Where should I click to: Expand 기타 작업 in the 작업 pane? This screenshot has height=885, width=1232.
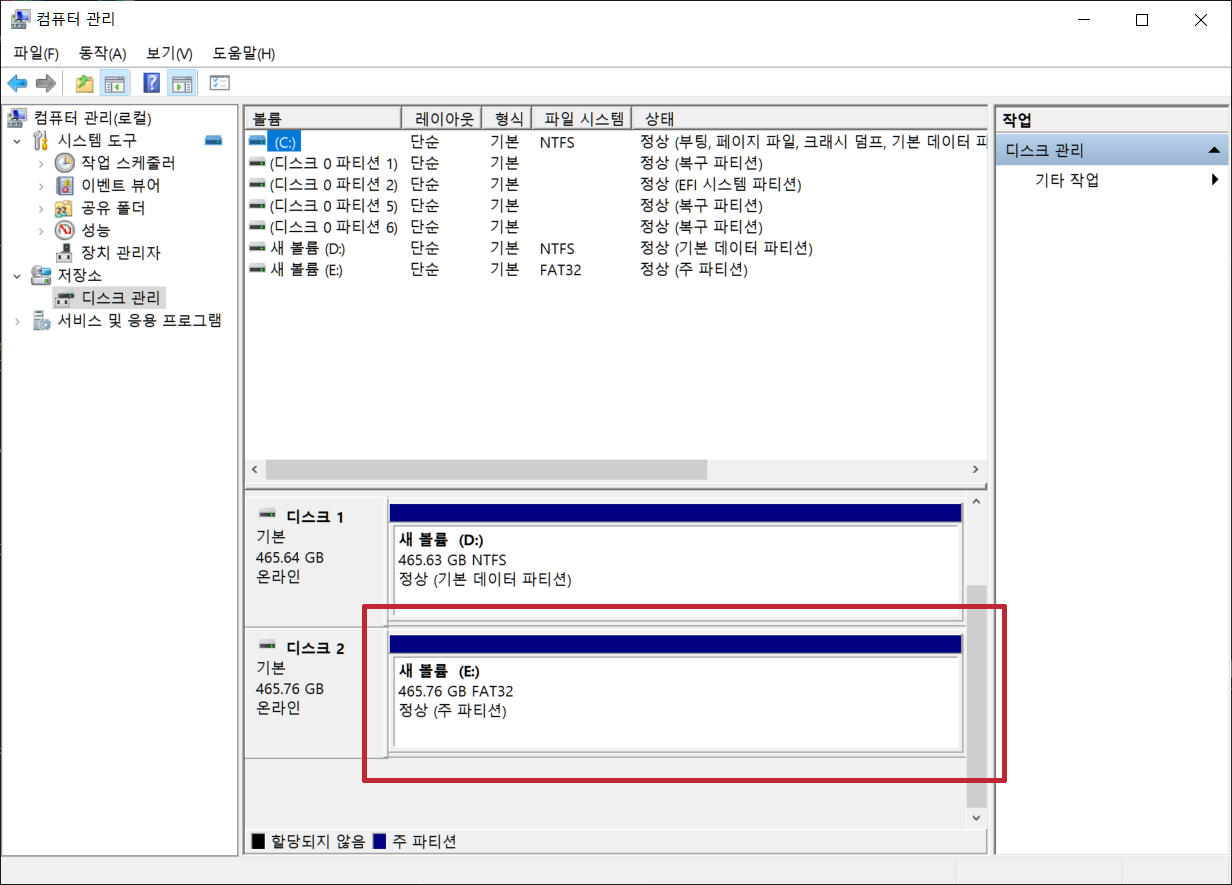point(1216,180)
